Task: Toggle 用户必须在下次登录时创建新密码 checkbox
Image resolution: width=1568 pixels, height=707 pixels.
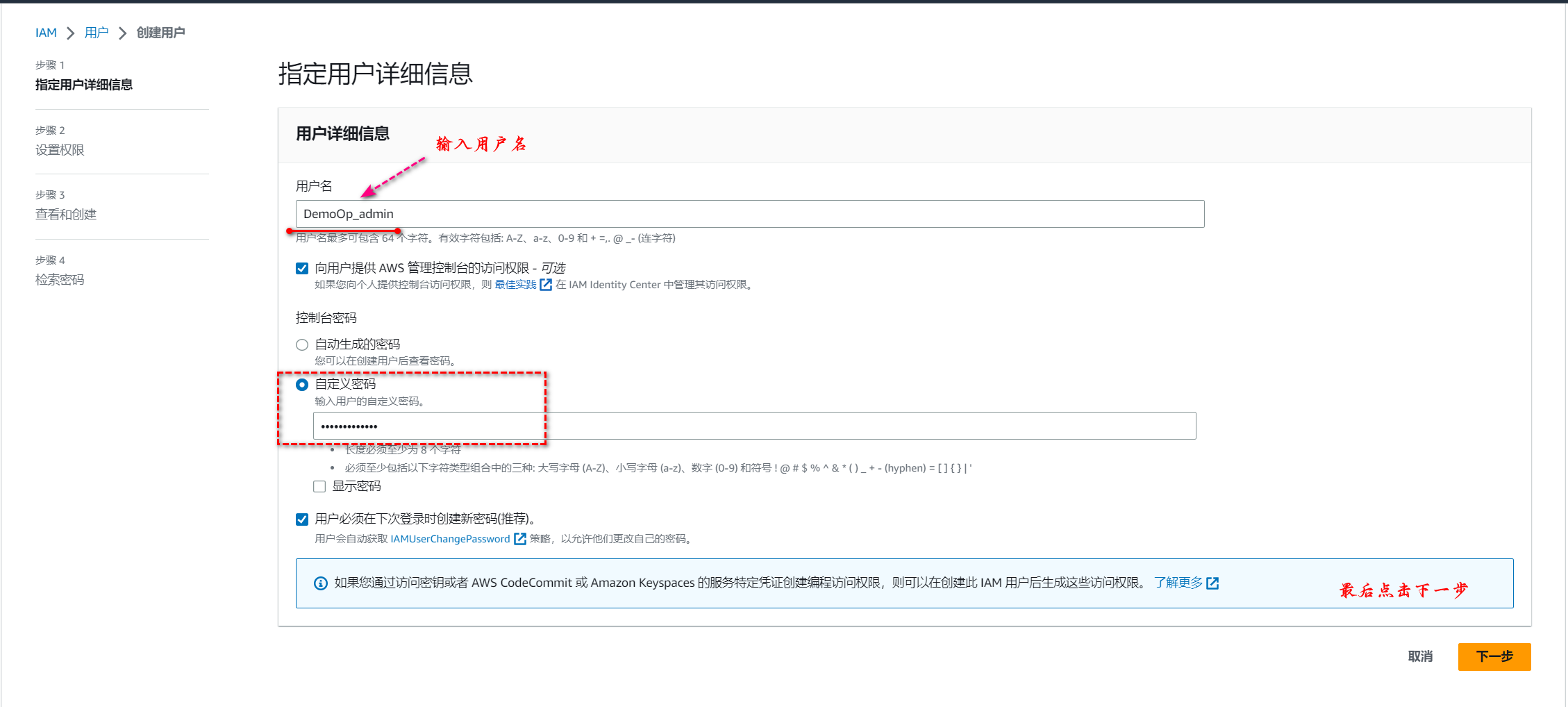Action: tap(302, 519)
